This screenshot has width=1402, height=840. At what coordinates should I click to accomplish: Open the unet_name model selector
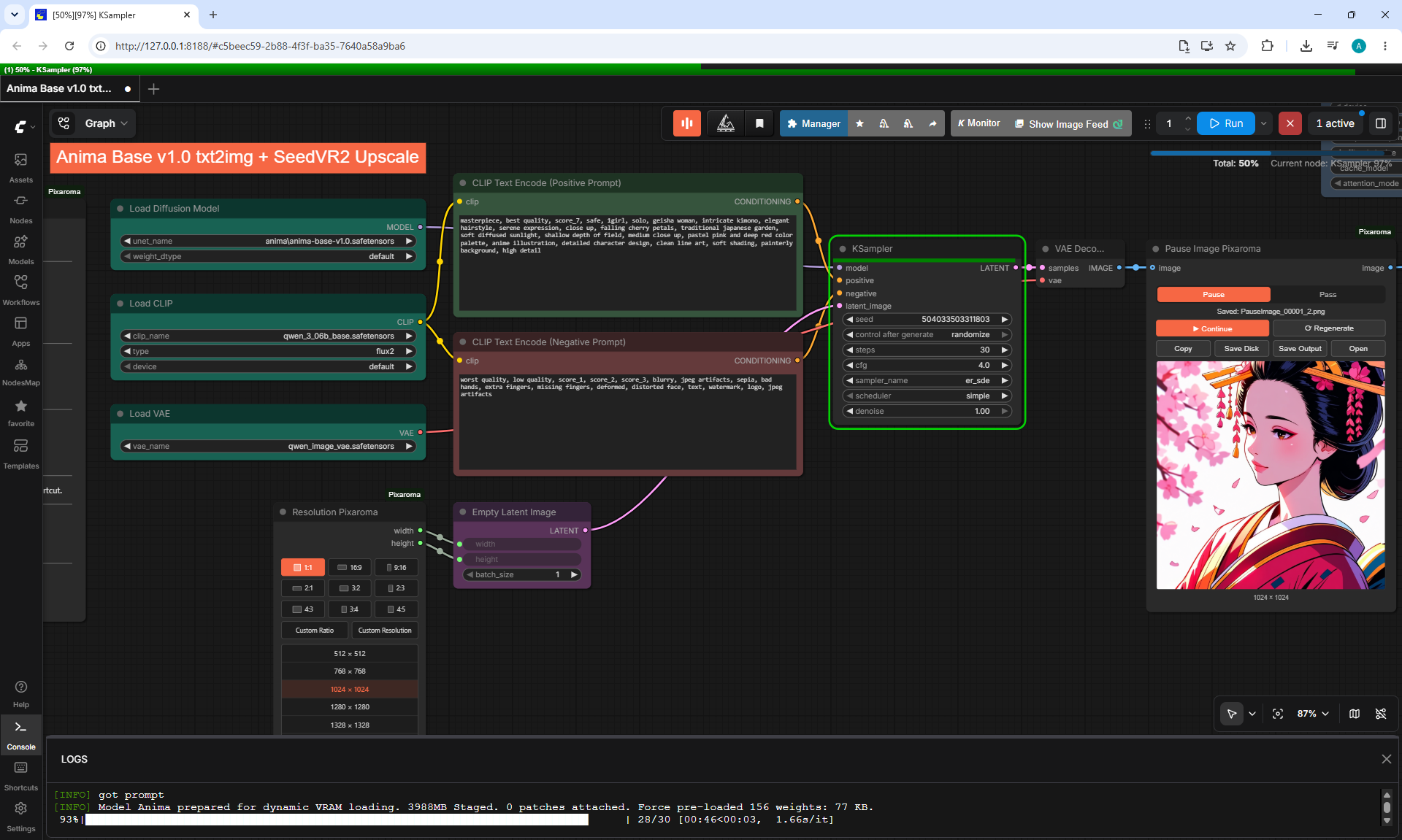click(x=268, y=241)
